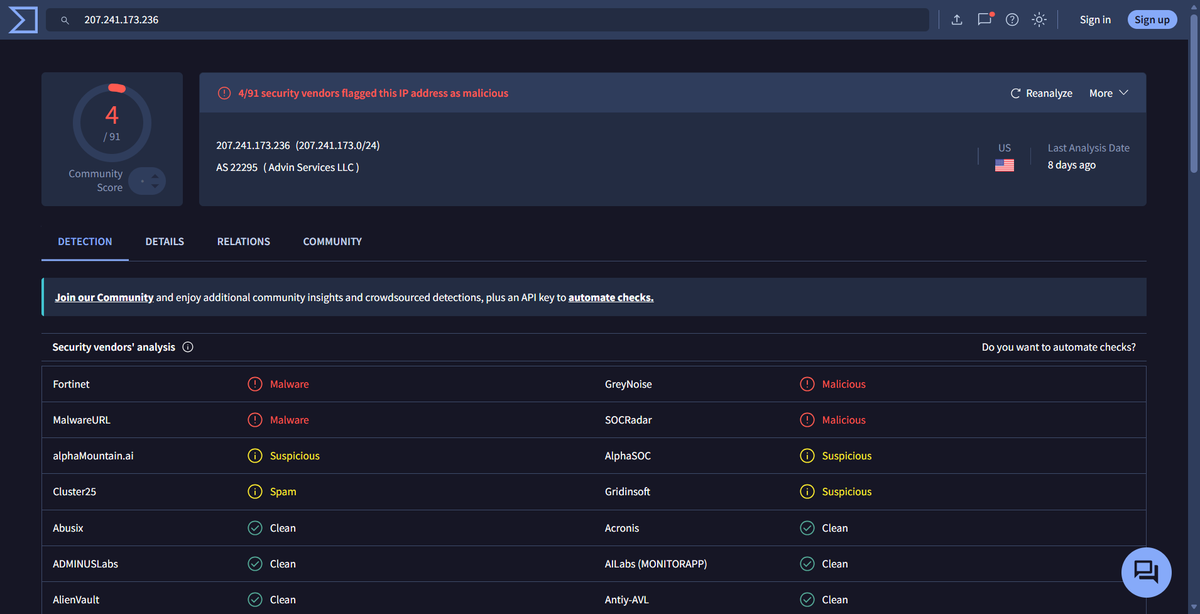
Task: Click the GreyNoise vendor name
Action: 628,384
